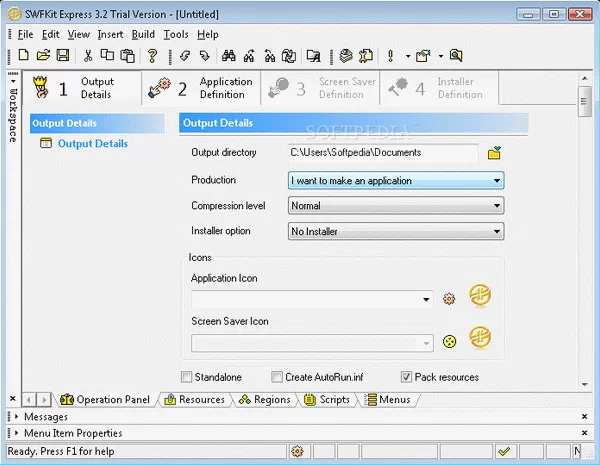Click the gear icon in status bar
This screenshot has width=600, height=465.
click(x=297, y=452)
